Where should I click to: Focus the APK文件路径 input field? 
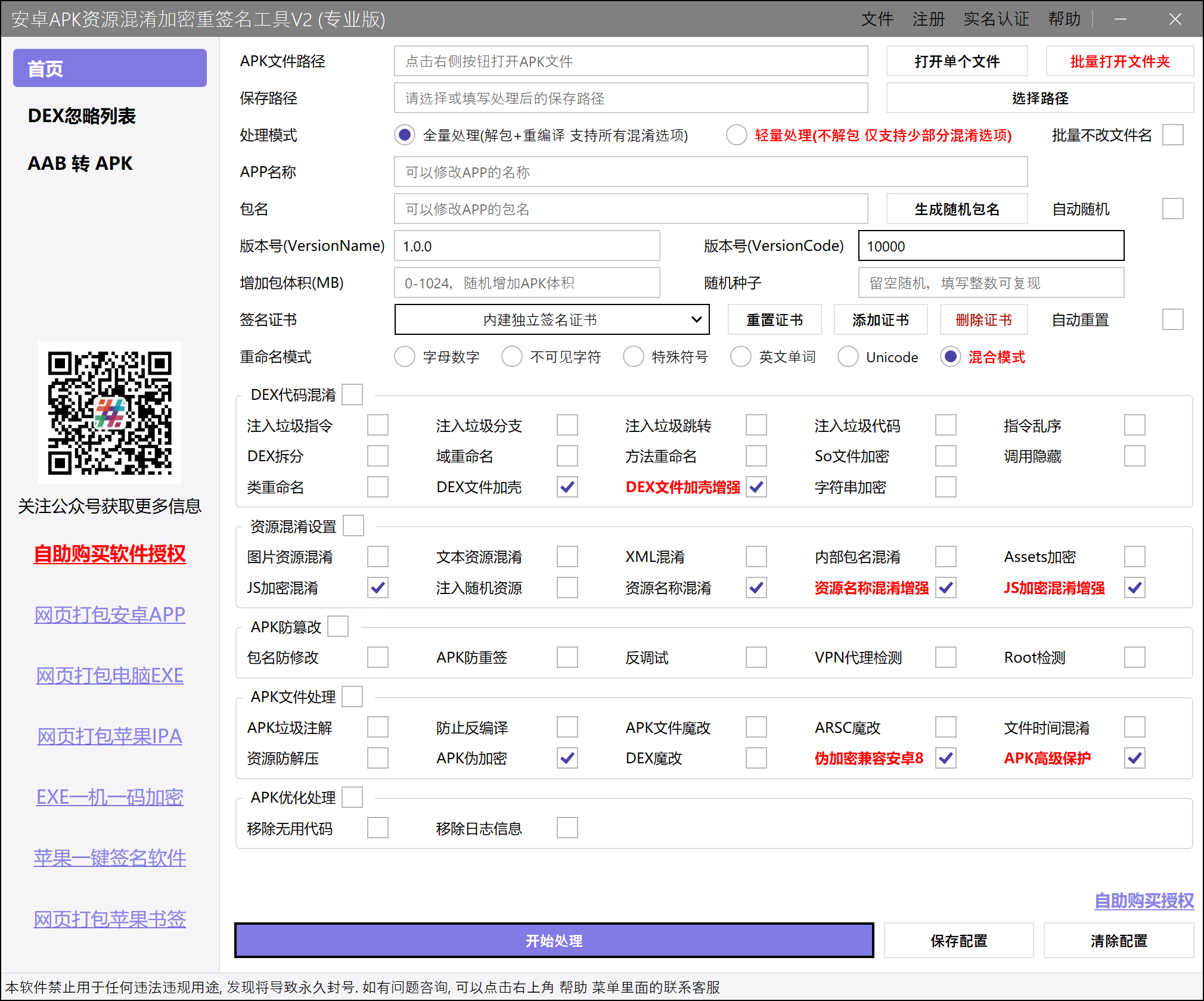[631, 61]
